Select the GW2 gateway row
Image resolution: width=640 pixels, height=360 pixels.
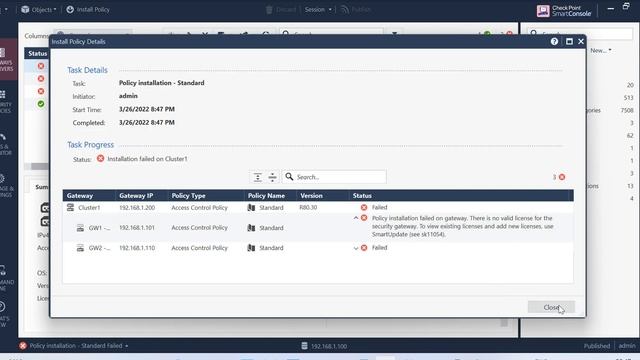point(318,248)
